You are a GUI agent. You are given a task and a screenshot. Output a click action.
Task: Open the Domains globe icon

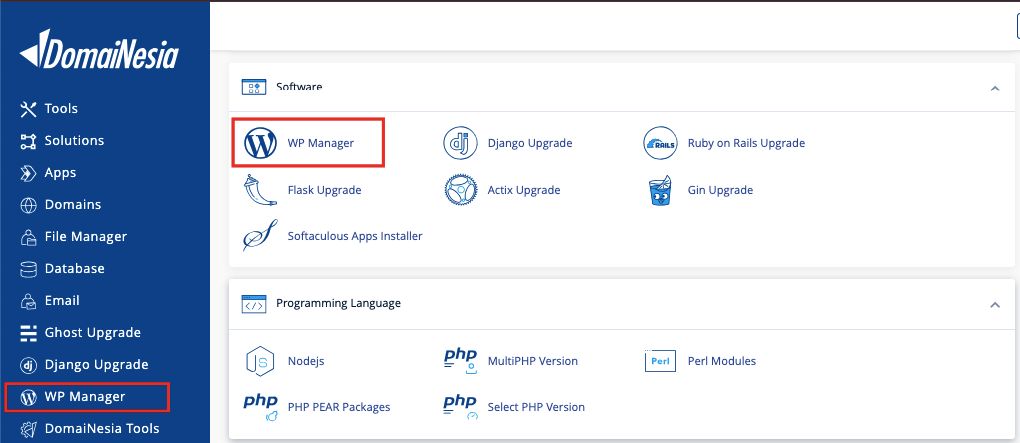(29, 205)
